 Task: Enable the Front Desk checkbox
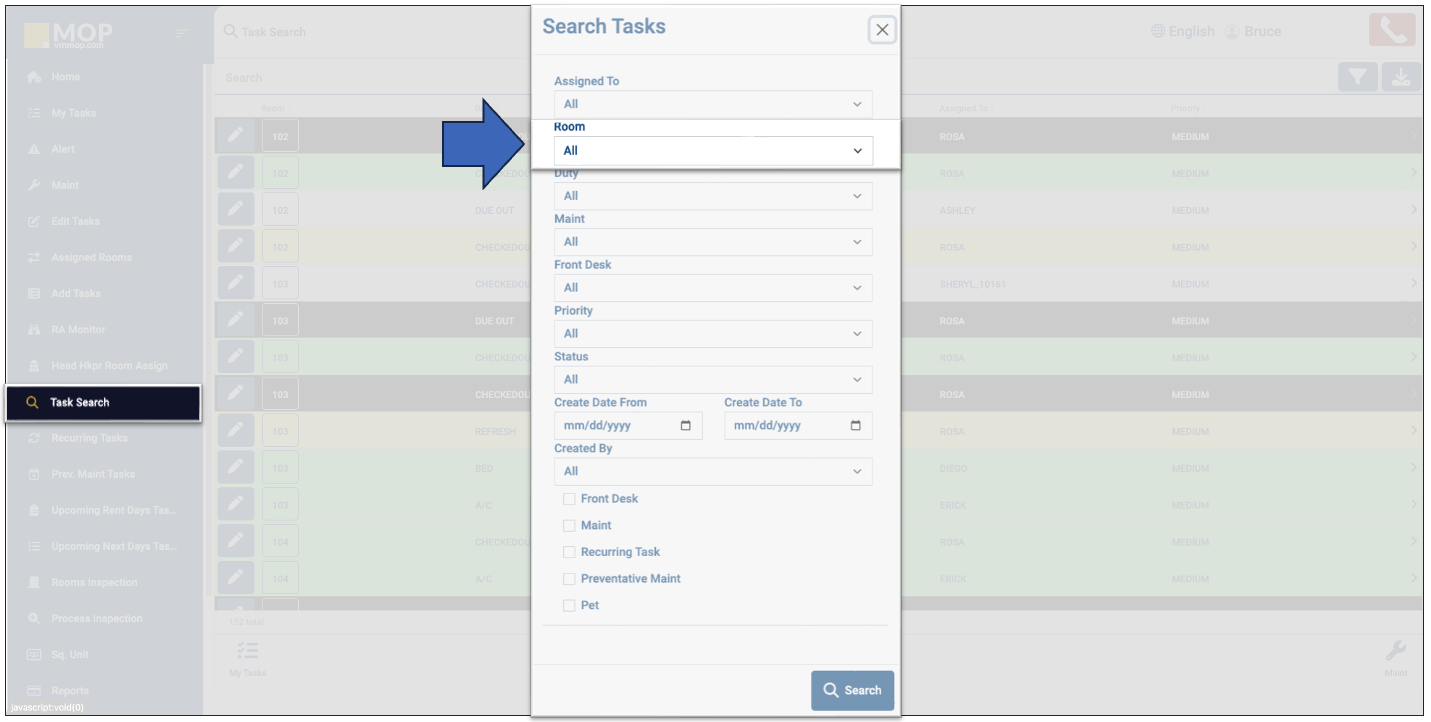[x=569, y=499]
